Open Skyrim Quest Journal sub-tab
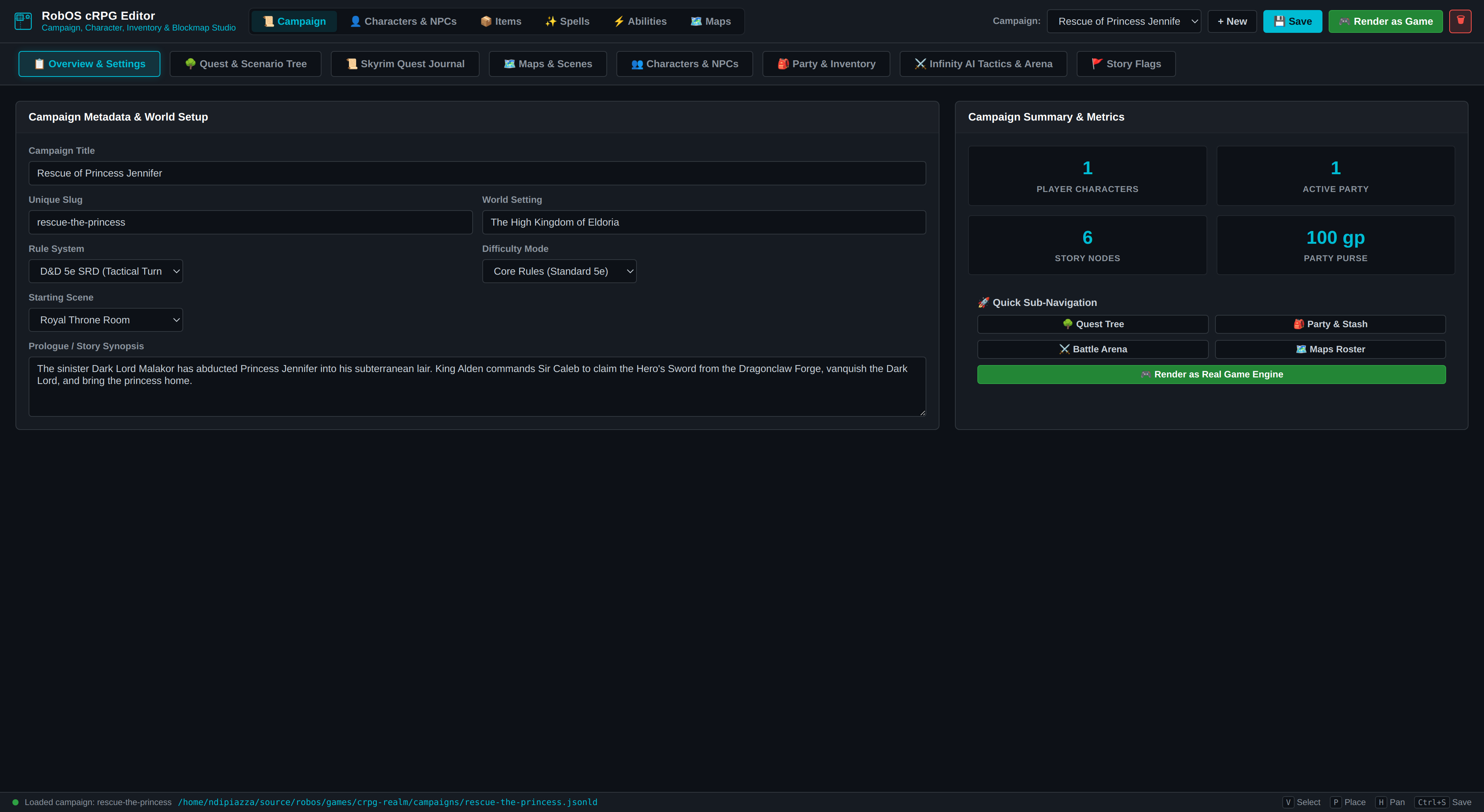This screenshot has height=812, width=1484. pos(405,64)
